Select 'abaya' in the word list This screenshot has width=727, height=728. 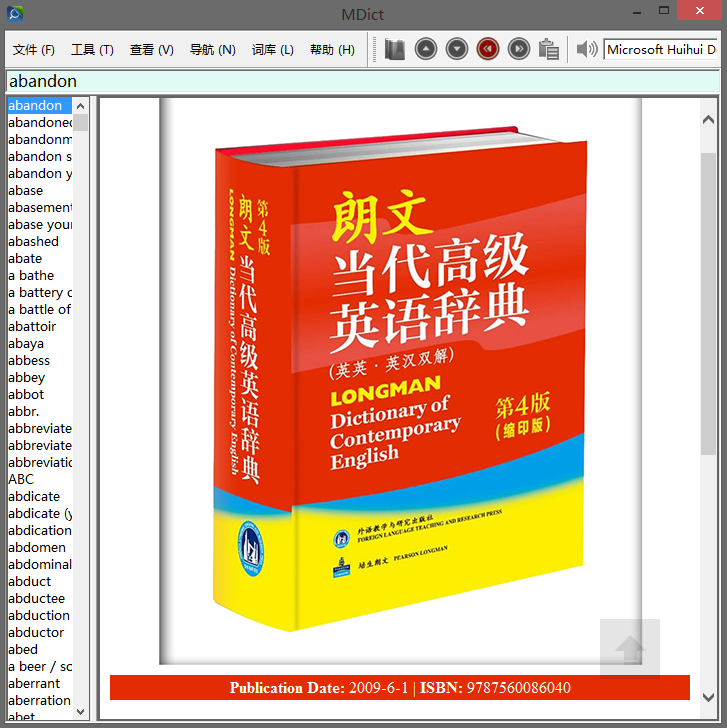(40, 344)
